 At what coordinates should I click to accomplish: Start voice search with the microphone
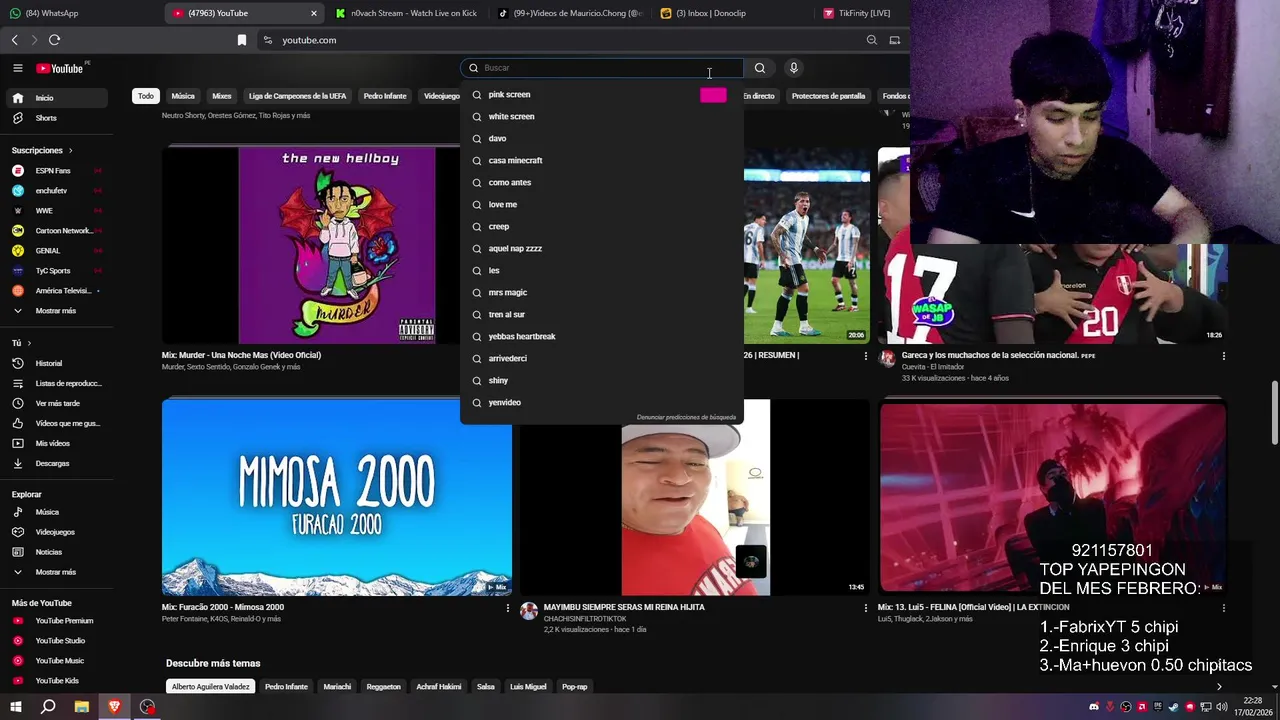pyautogui.click(x=794, y=68)
